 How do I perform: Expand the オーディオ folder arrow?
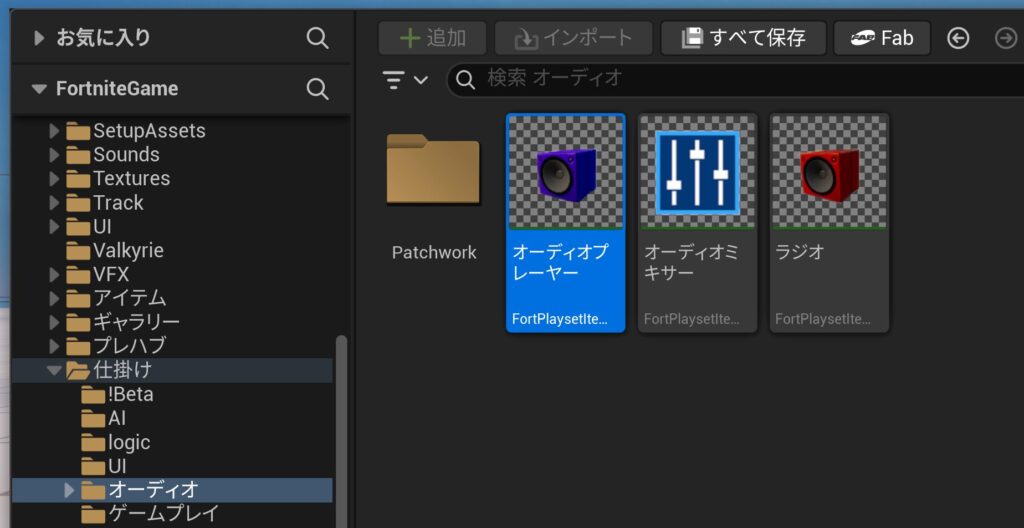coord(69,490)
